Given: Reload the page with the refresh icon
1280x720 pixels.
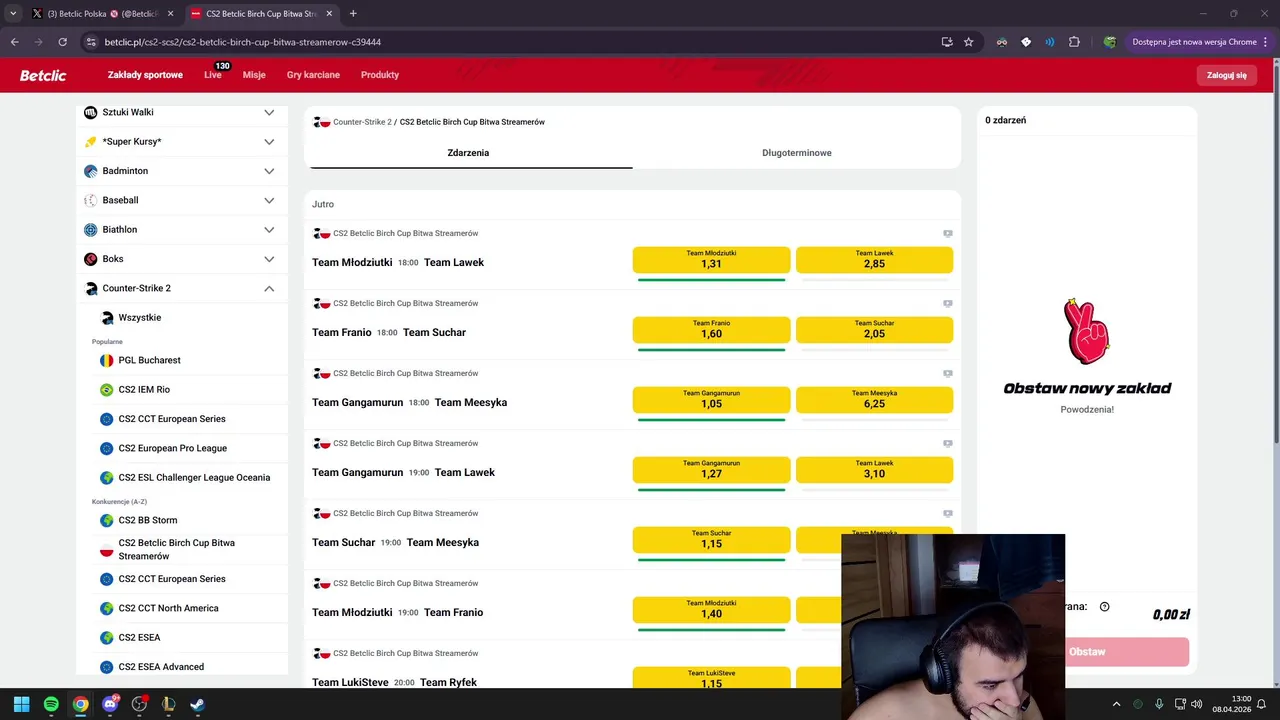Looking at the screenshot, I should coord(62,42).
